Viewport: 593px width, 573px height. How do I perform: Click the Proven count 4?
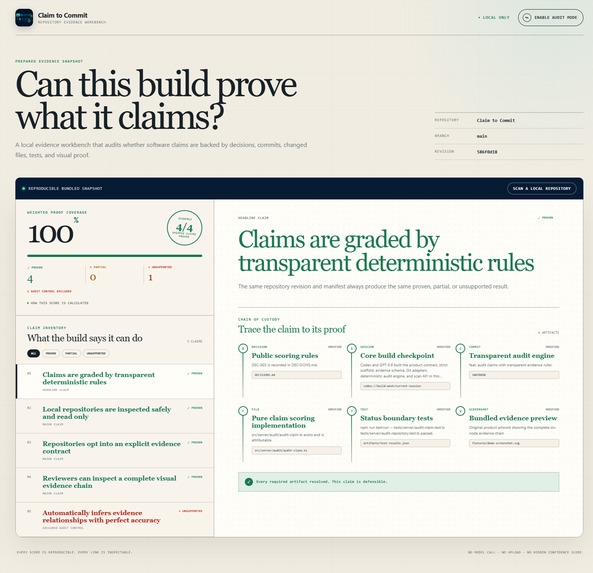pos(30,279)
